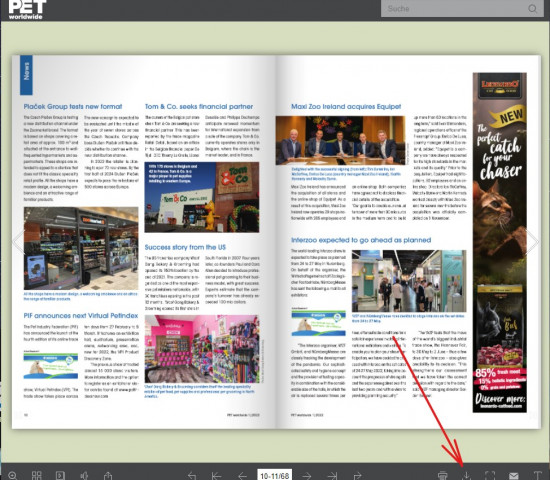550x480 pixels.
Task: Click the small banner ad in Interzoo article
Action: pos(318,323)
